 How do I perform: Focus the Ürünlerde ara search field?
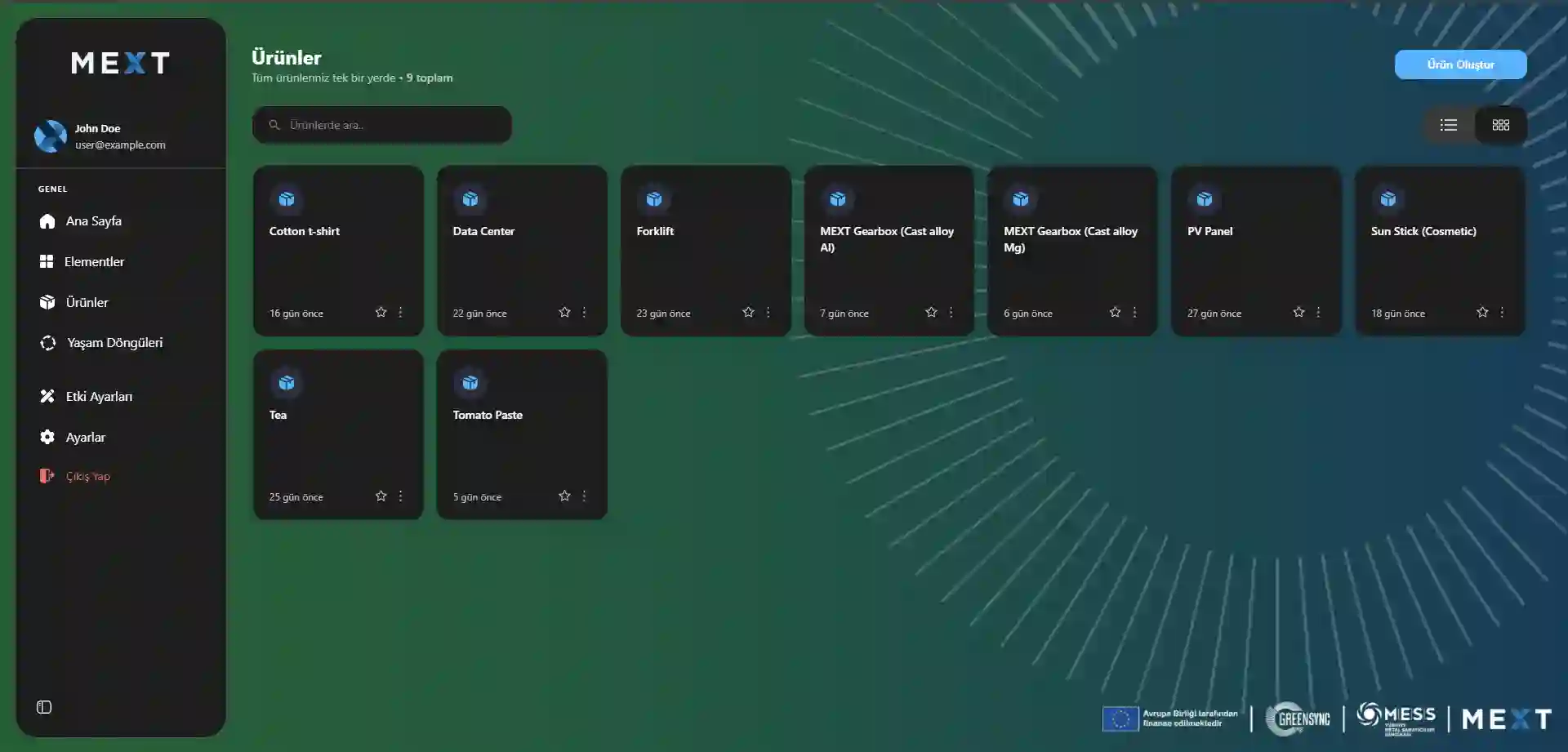[382, 125]
